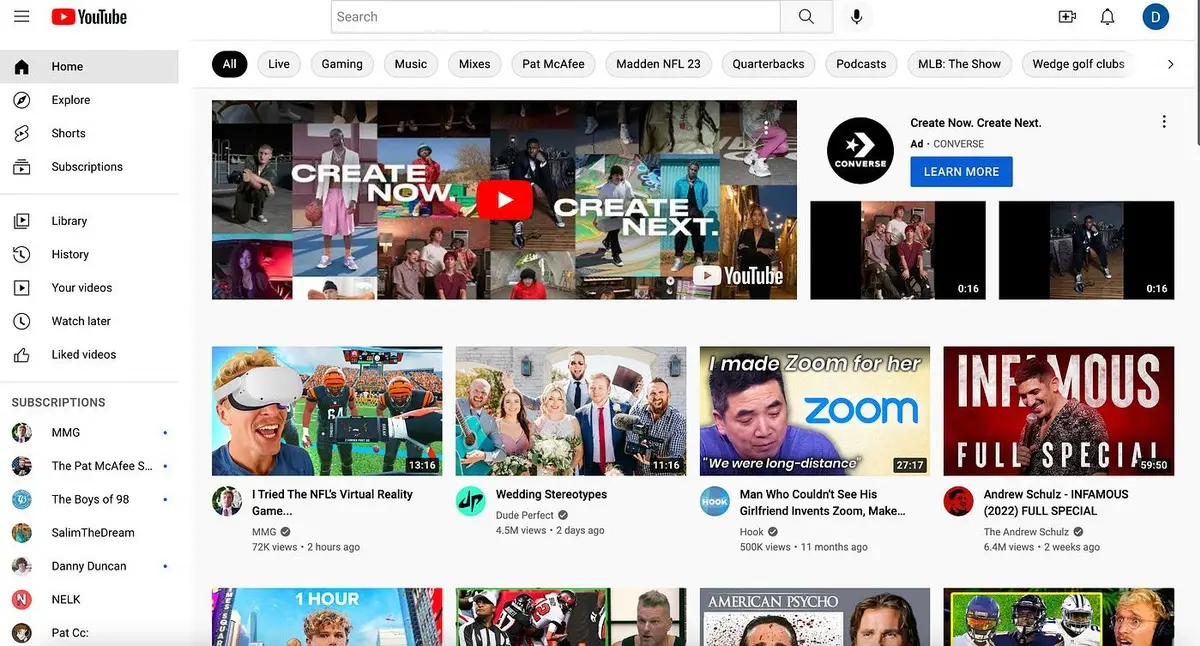Open Andrew Schulz INFAMOUS video title

click(1056, 503)
